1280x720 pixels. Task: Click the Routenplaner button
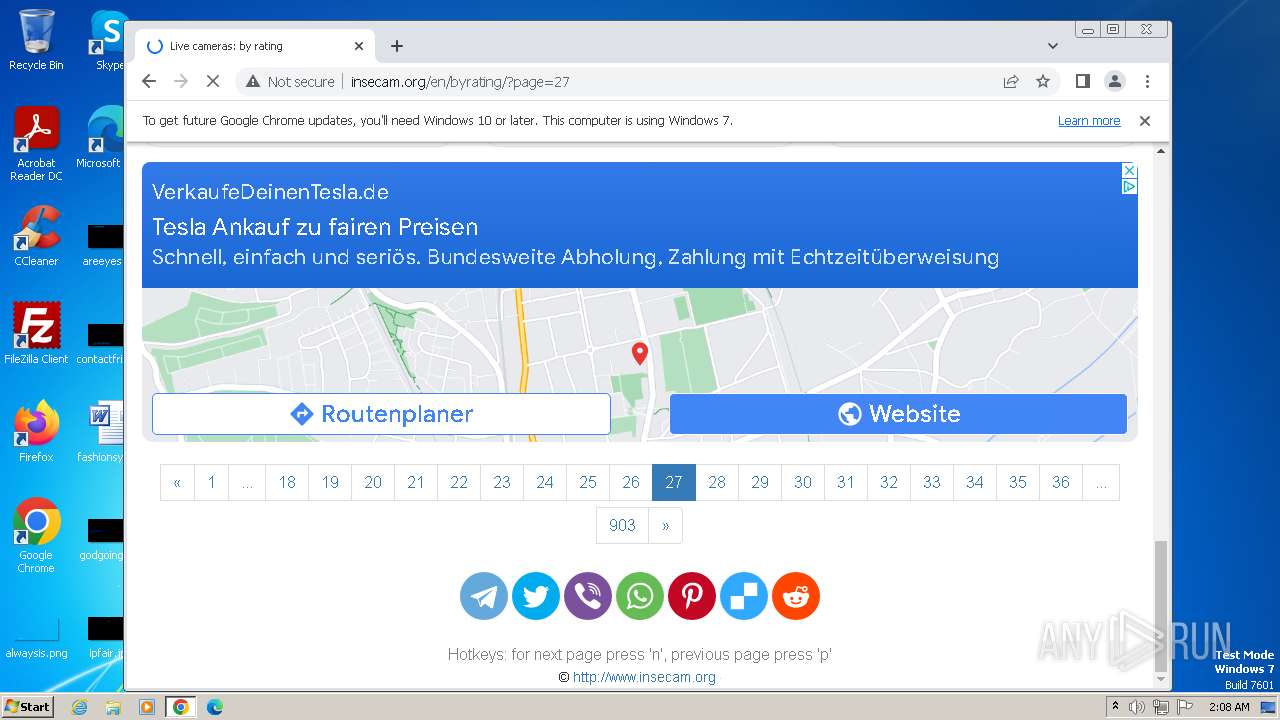(x=381, y=414)
